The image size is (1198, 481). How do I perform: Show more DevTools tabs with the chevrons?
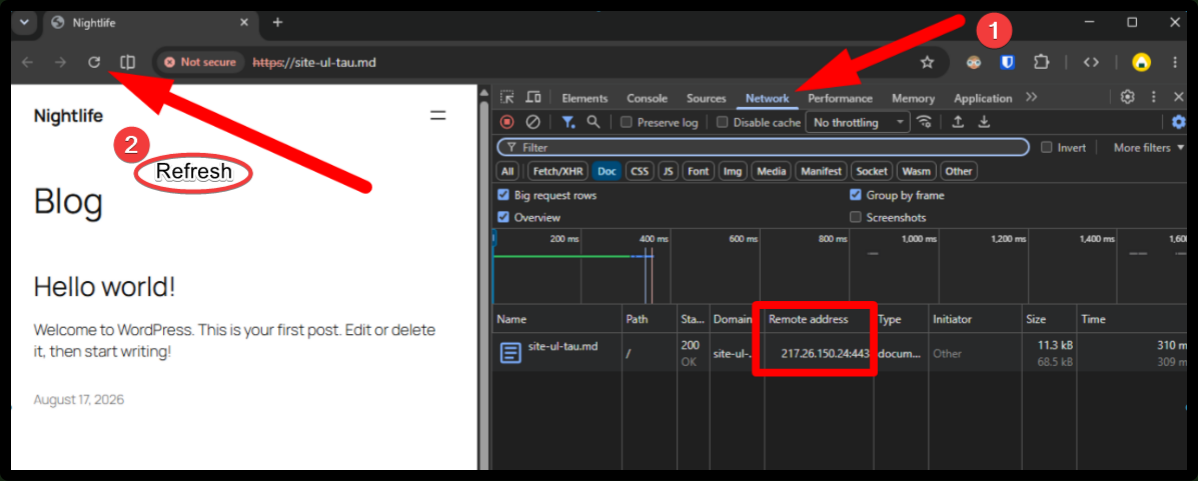click(1031, 97)
